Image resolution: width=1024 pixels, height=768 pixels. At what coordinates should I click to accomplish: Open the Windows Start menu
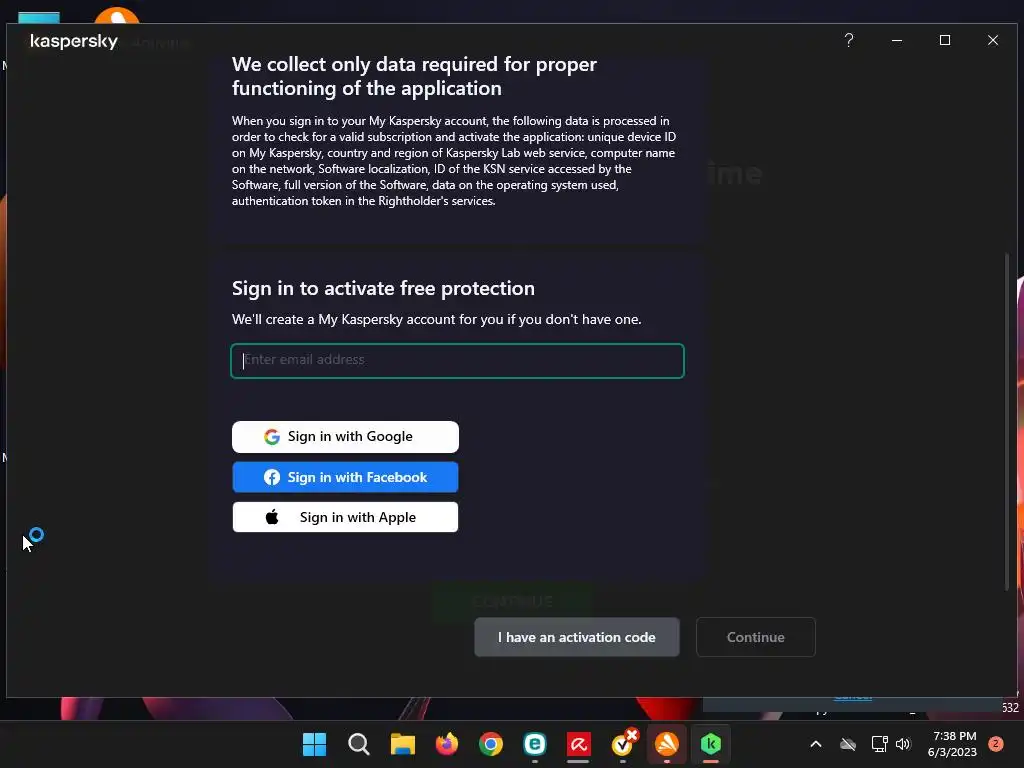click(x=314, y=744)
